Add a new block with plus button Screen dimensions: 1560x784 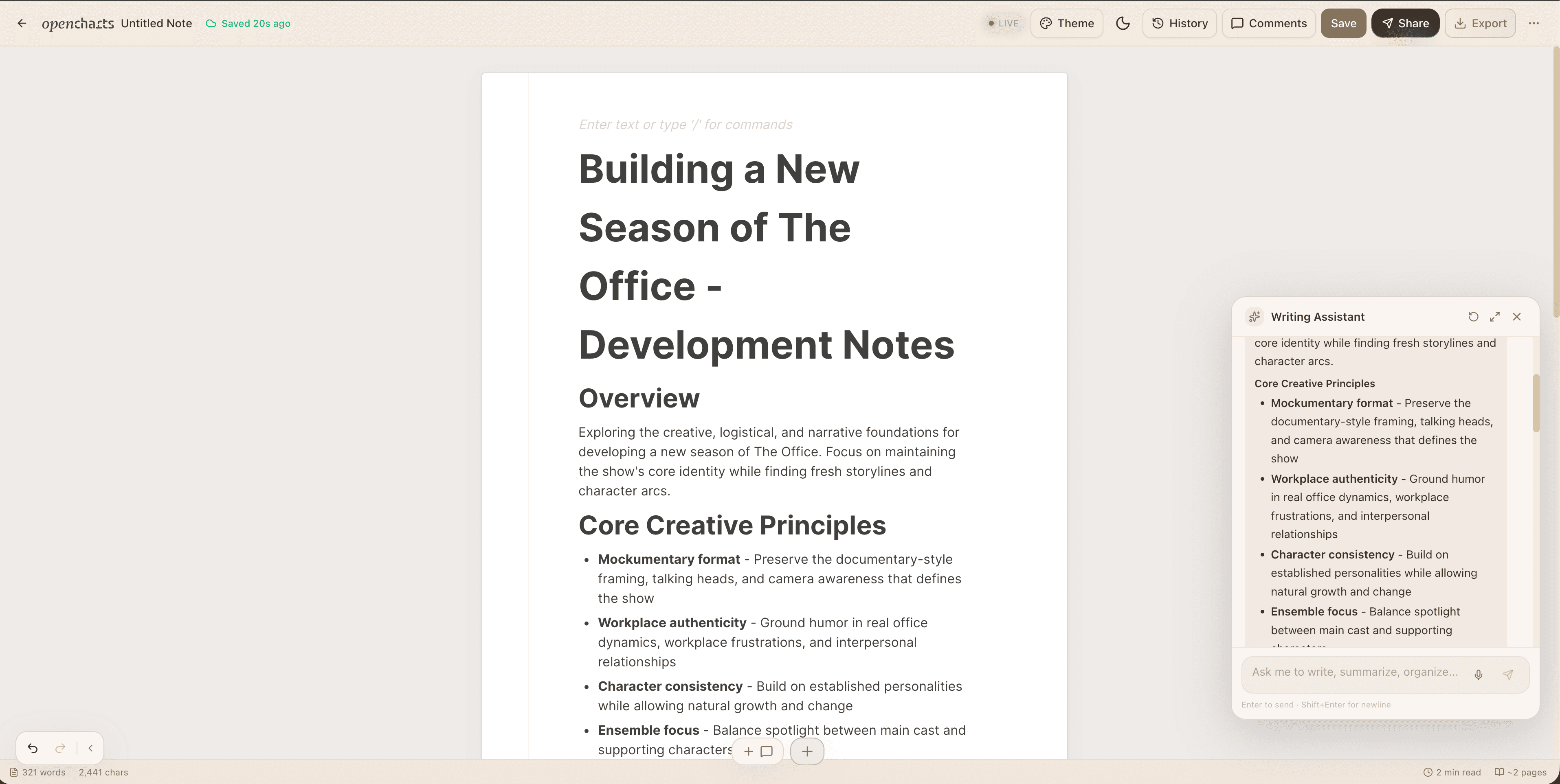806,751
